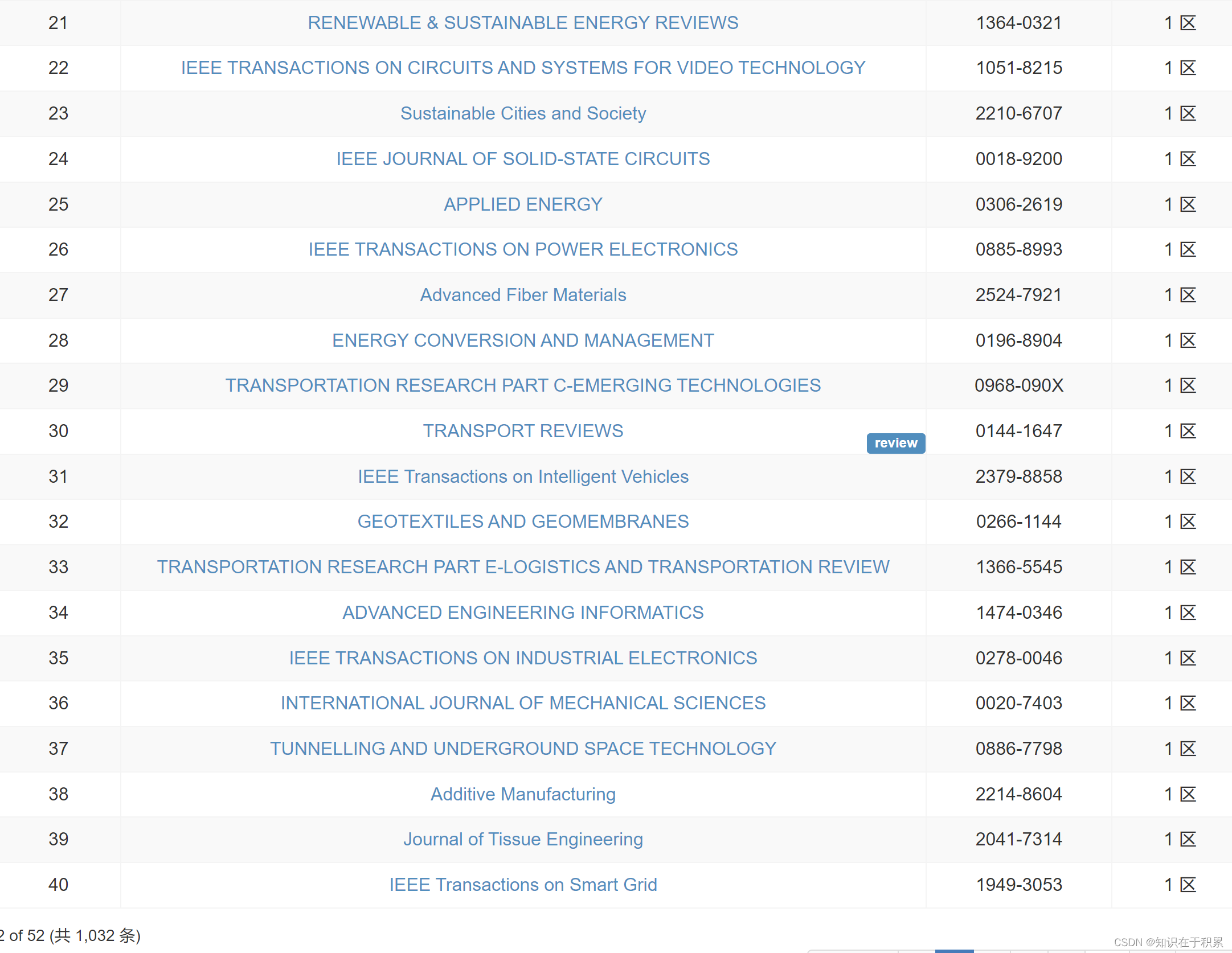
Task: Select GEOTEXTILES AND GEOMEMBRANES link
Action: pos(523,521)
